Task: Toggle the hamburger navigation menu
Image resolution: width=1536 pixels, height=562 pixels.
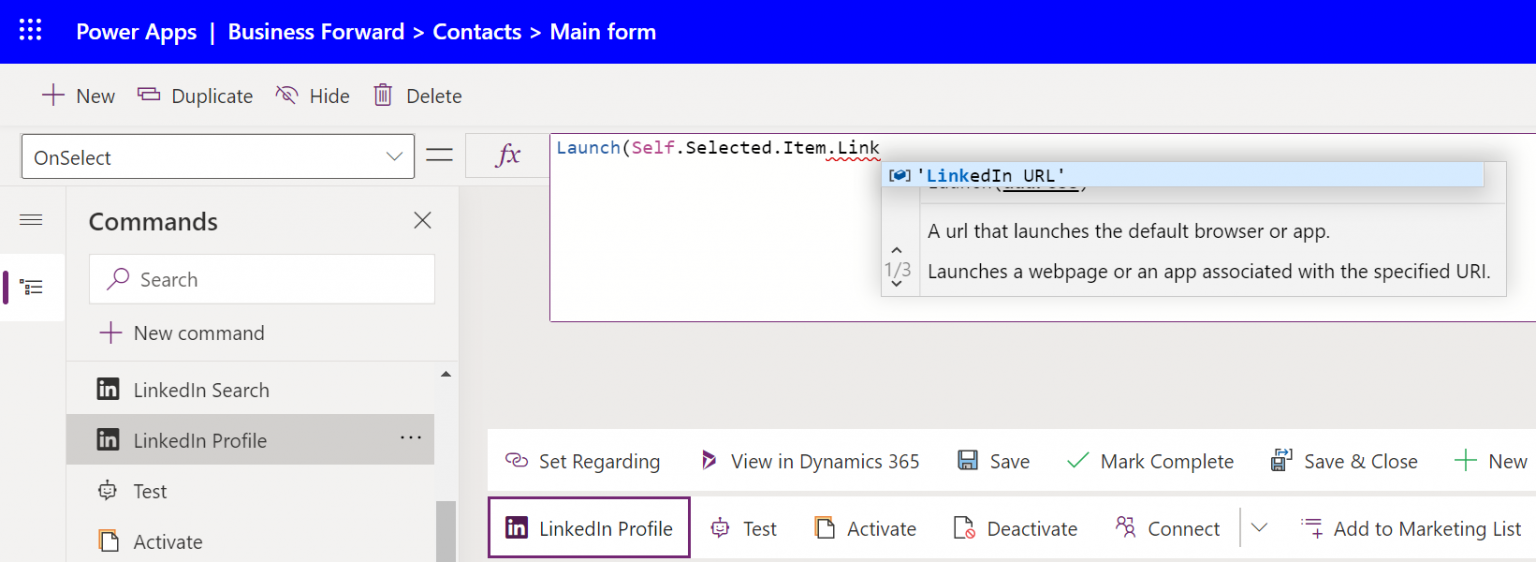Action: 31,220
